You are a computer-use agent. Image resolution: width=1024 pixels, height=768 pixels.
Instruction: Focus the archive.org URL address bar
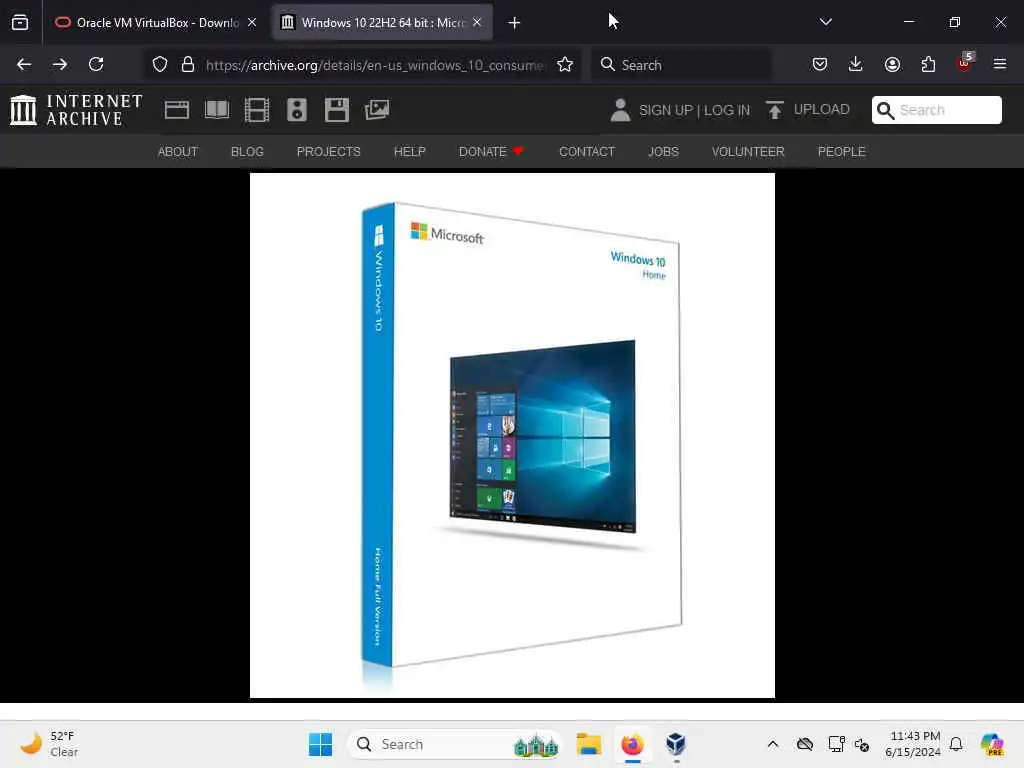374,65
